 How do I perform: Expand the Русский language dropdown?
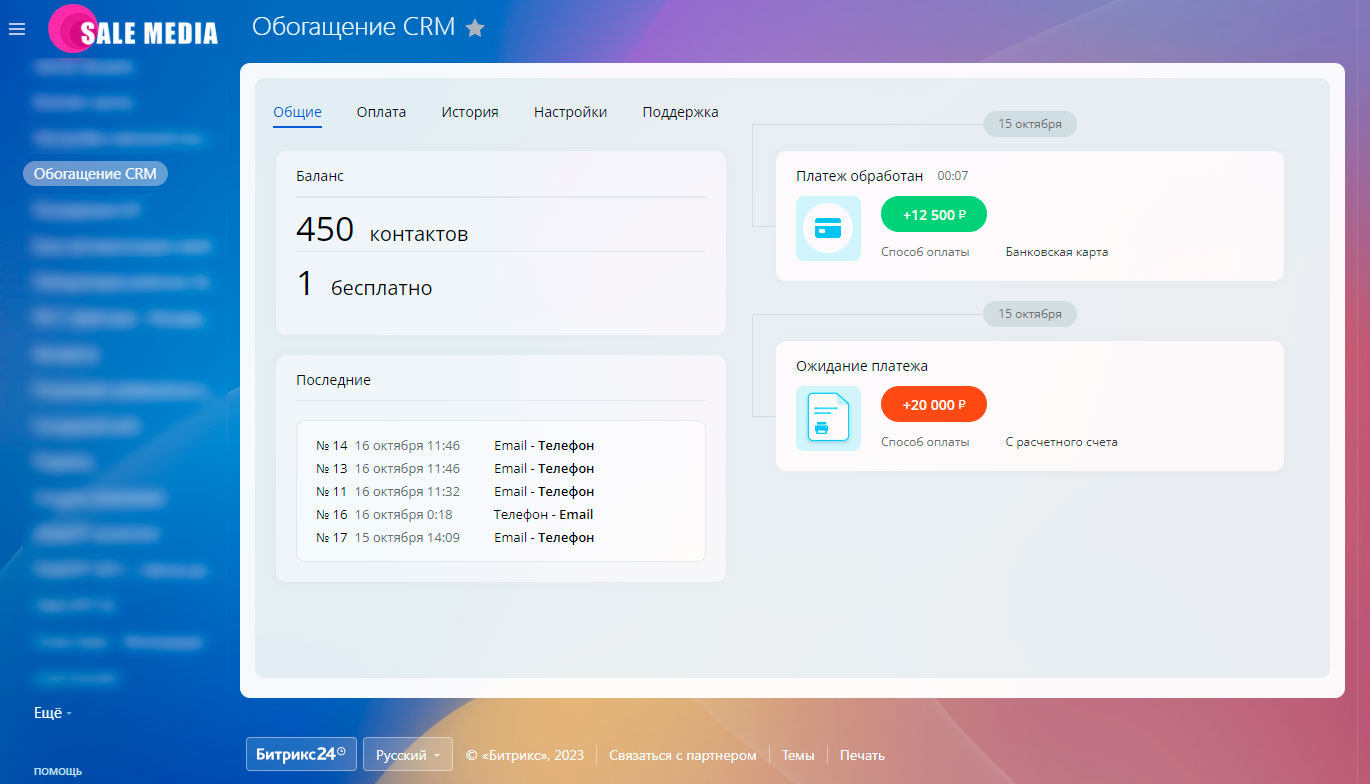408,754
